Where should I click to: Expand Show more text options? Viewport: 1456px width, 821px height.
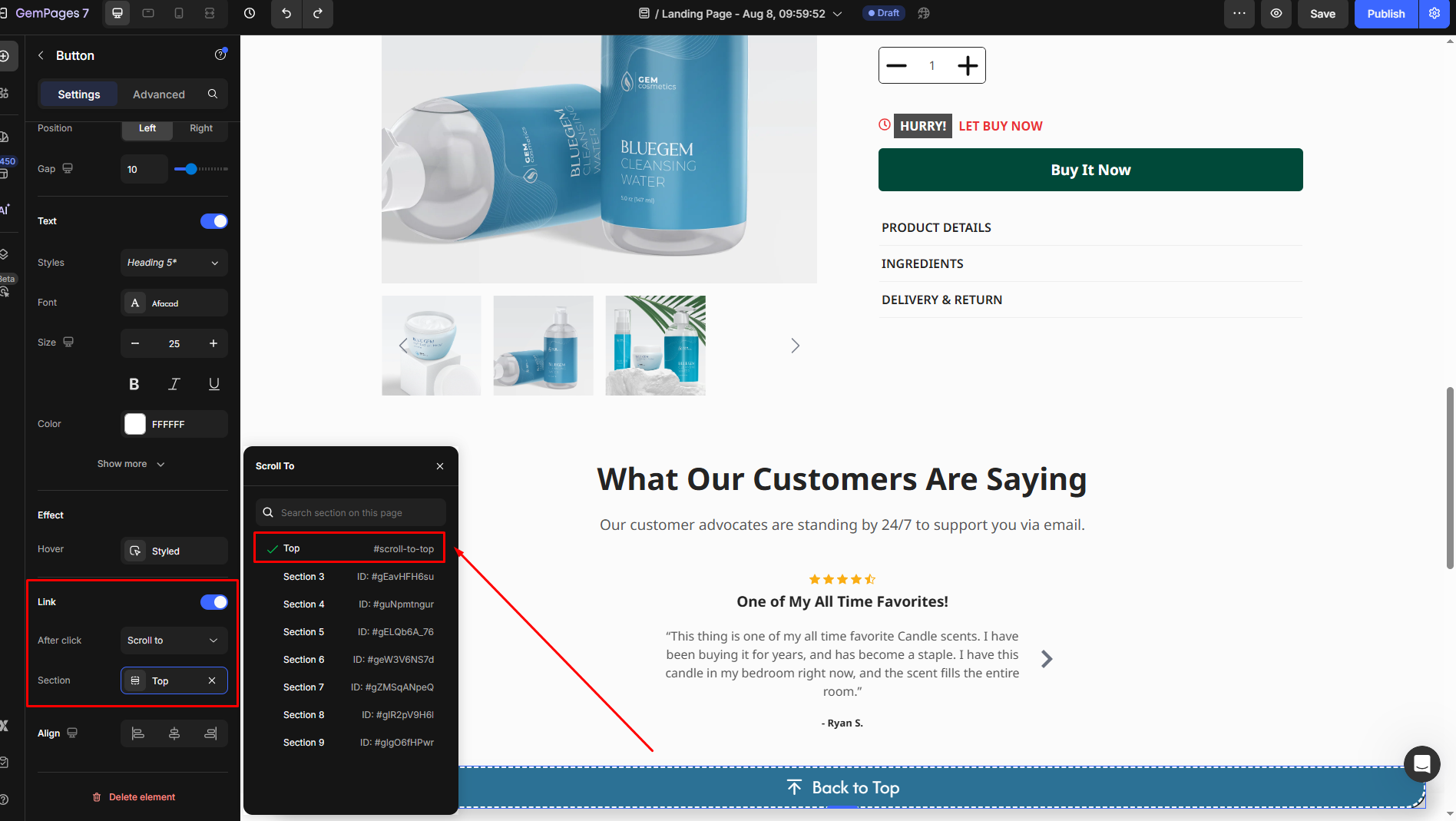[x=131, y=464]
